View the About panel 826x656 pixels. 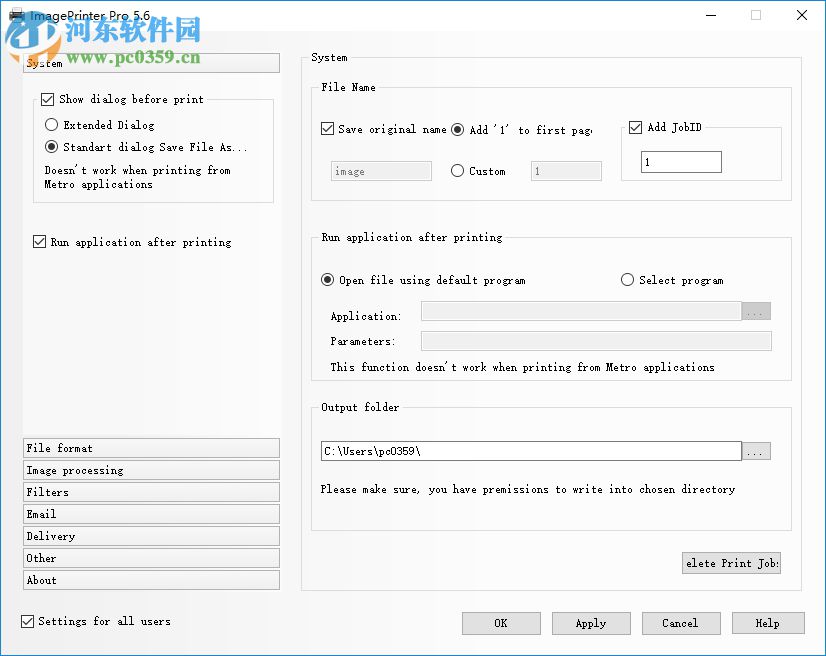pyautogui.click(x=150, y=580)
